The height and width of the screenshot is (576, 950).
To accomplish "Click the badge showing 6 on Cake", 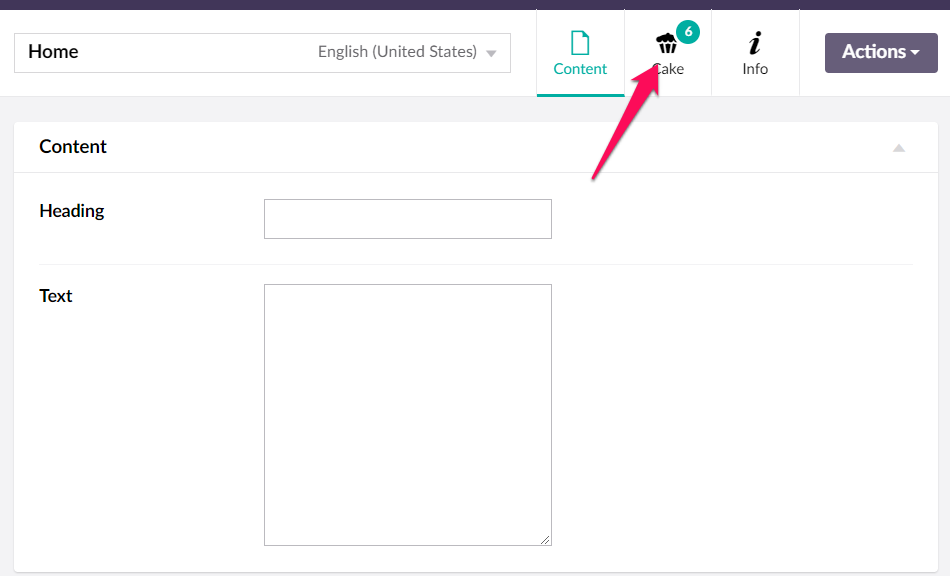I will tap(688, 32).
